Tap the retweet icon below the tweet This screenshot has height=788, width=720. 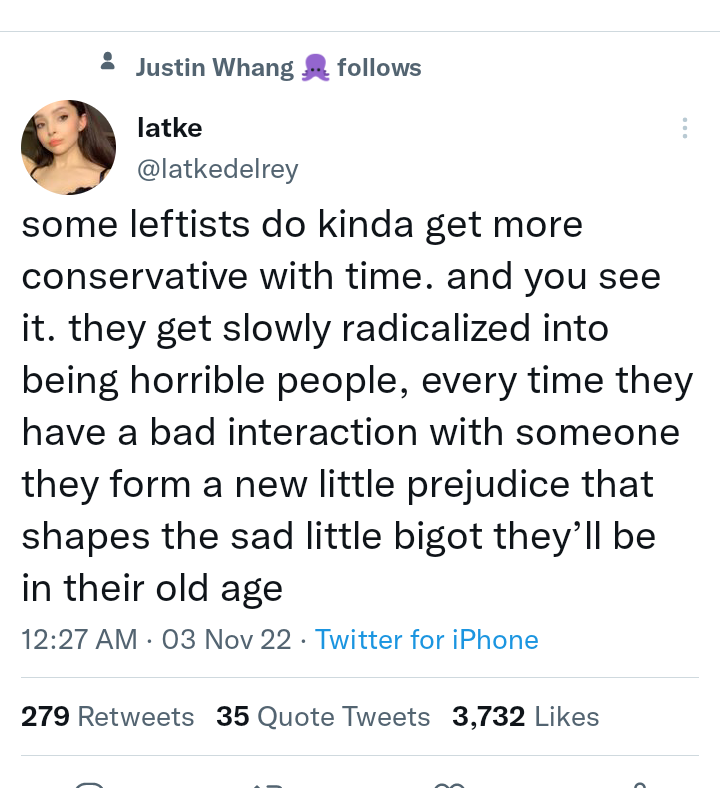tap(268, 784)
